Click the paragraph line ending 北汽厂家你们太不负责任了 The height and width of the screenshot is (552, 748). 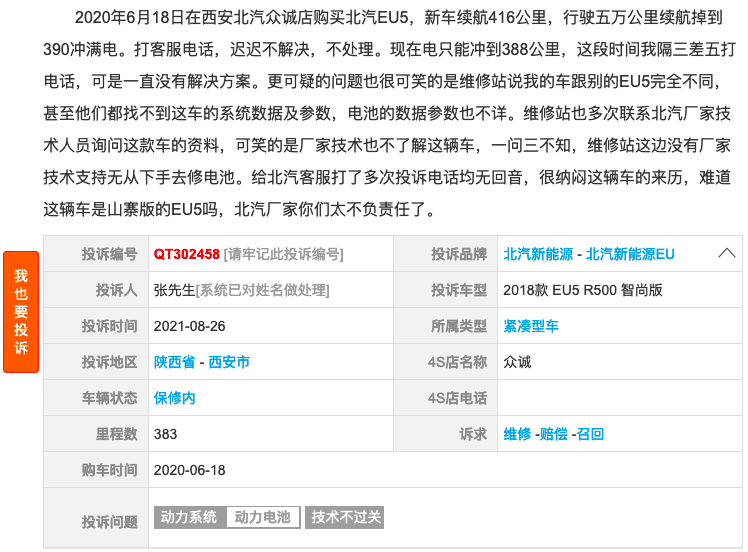pyautogui.click(x=239, y=209)
